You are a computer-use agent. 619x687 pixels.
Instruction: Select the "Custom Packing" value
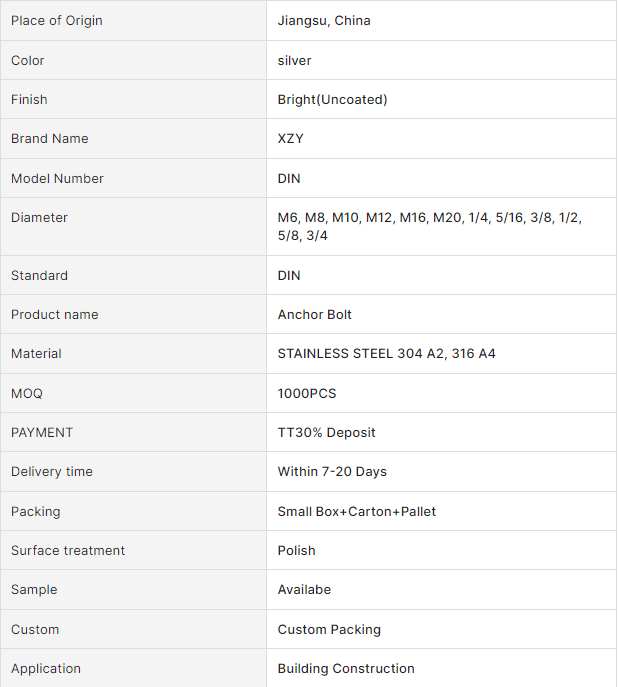tap(329, 630)
